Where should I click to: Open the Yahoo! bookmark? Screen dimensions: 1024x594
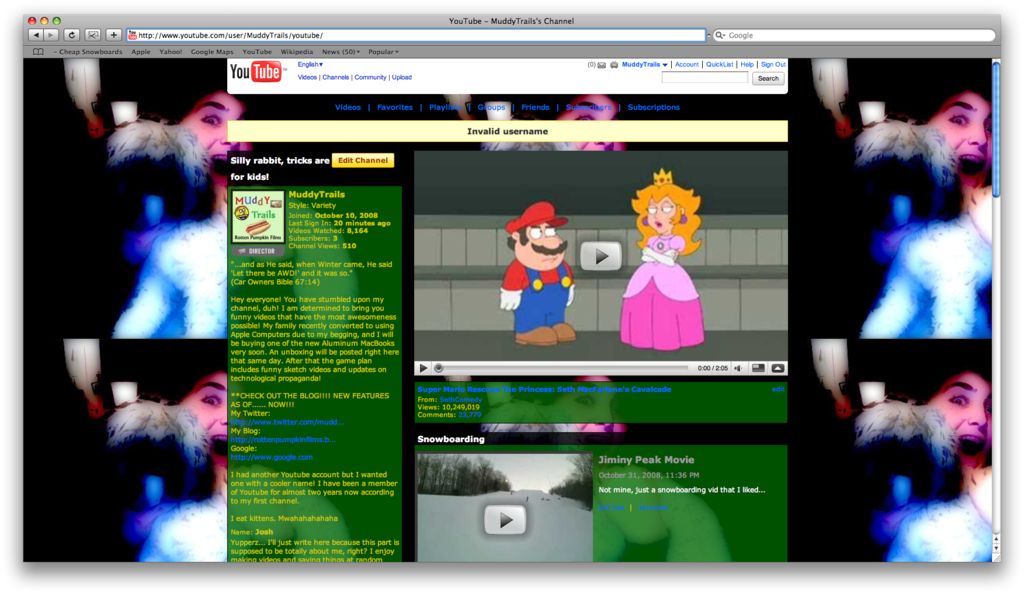[x=170, y=52]
